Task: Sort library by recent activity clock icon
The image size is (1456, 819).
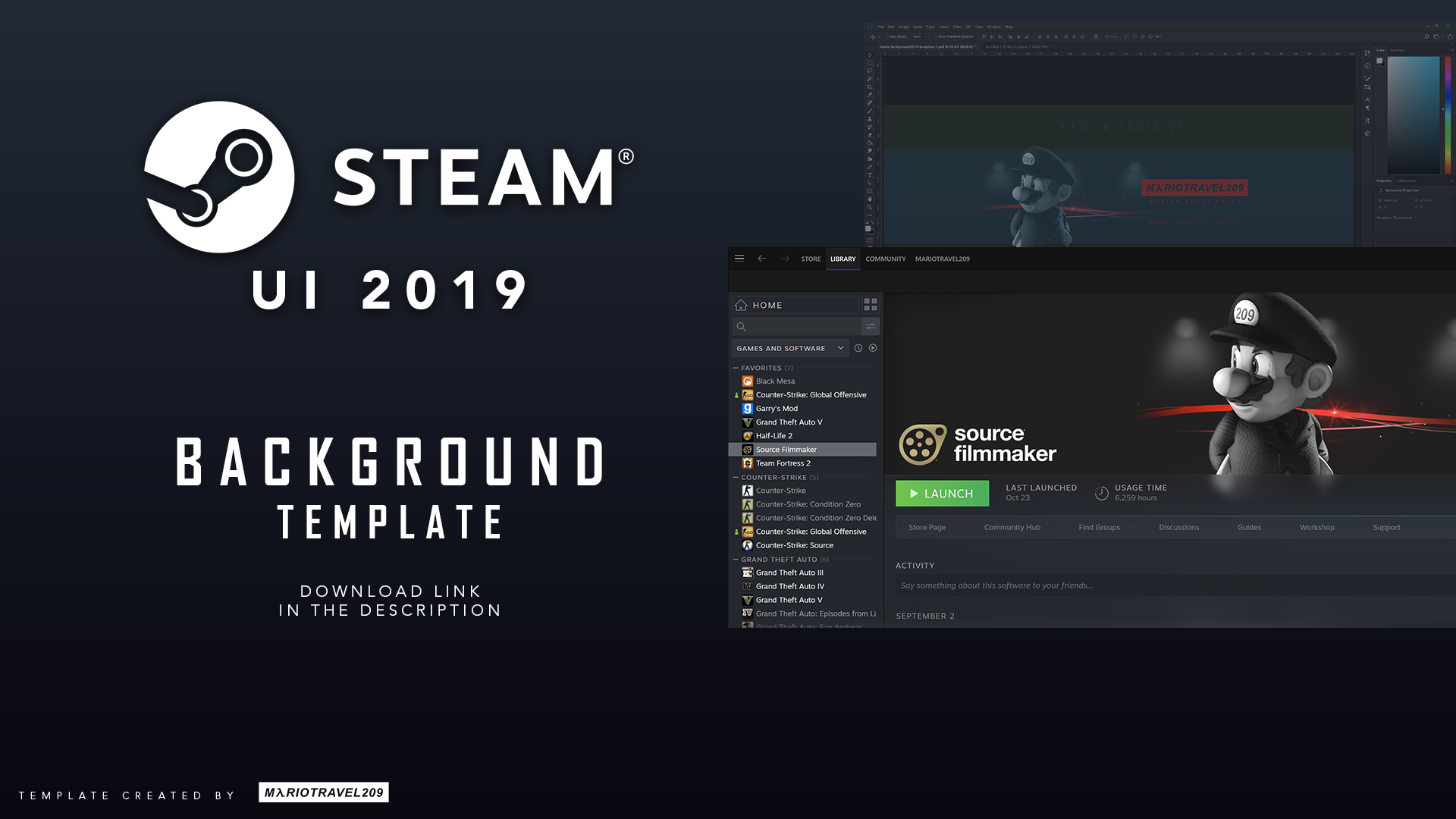Action: [858, 348]
